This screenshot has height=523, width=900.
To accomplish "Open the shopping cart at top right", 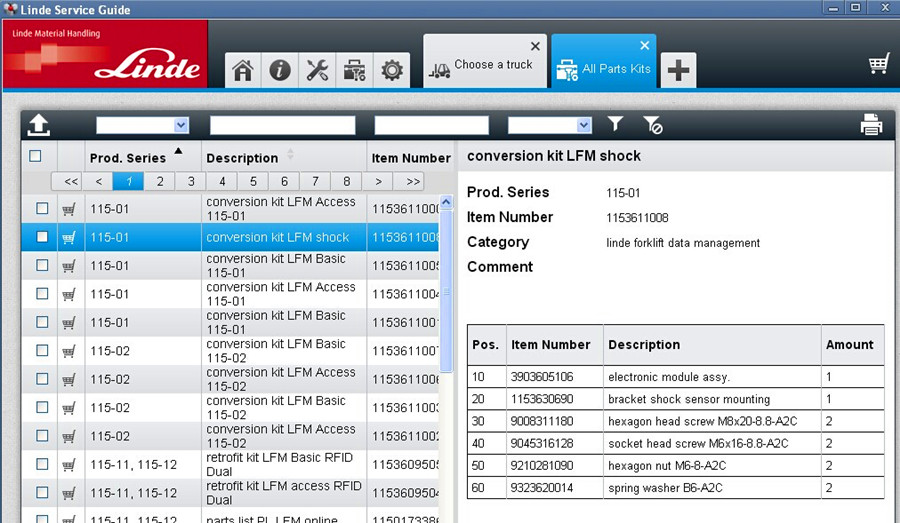I will [x=879, y=63].
